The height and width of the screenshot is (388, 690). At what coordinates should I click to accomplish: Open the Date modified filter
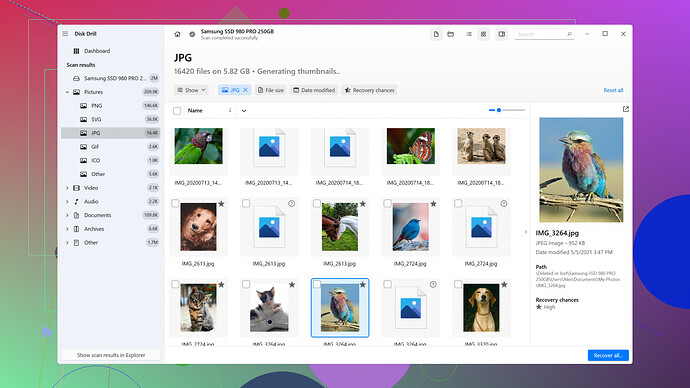(314, 90)
